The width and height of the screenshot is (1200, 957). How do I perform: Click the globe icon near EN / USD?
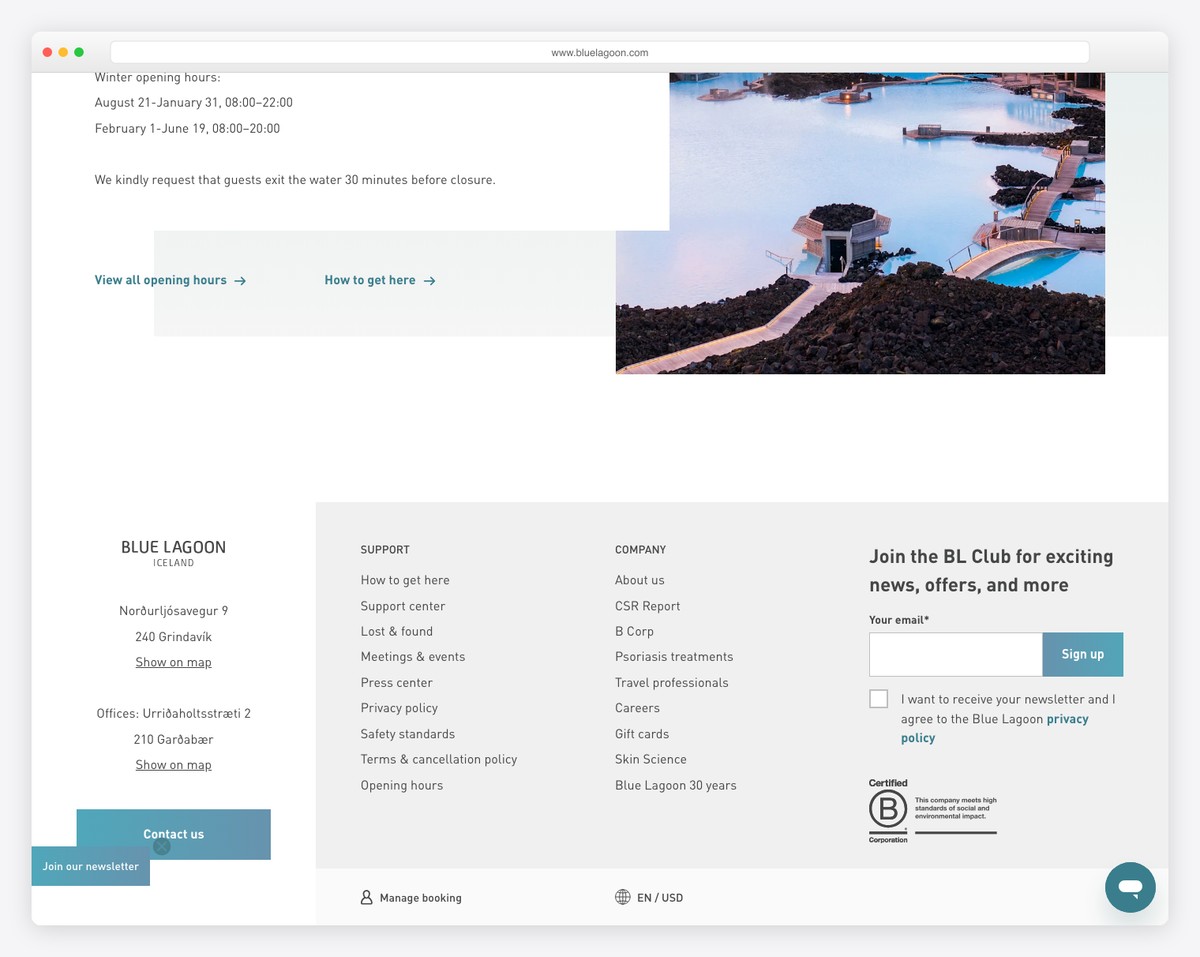[x=622, y=897]
